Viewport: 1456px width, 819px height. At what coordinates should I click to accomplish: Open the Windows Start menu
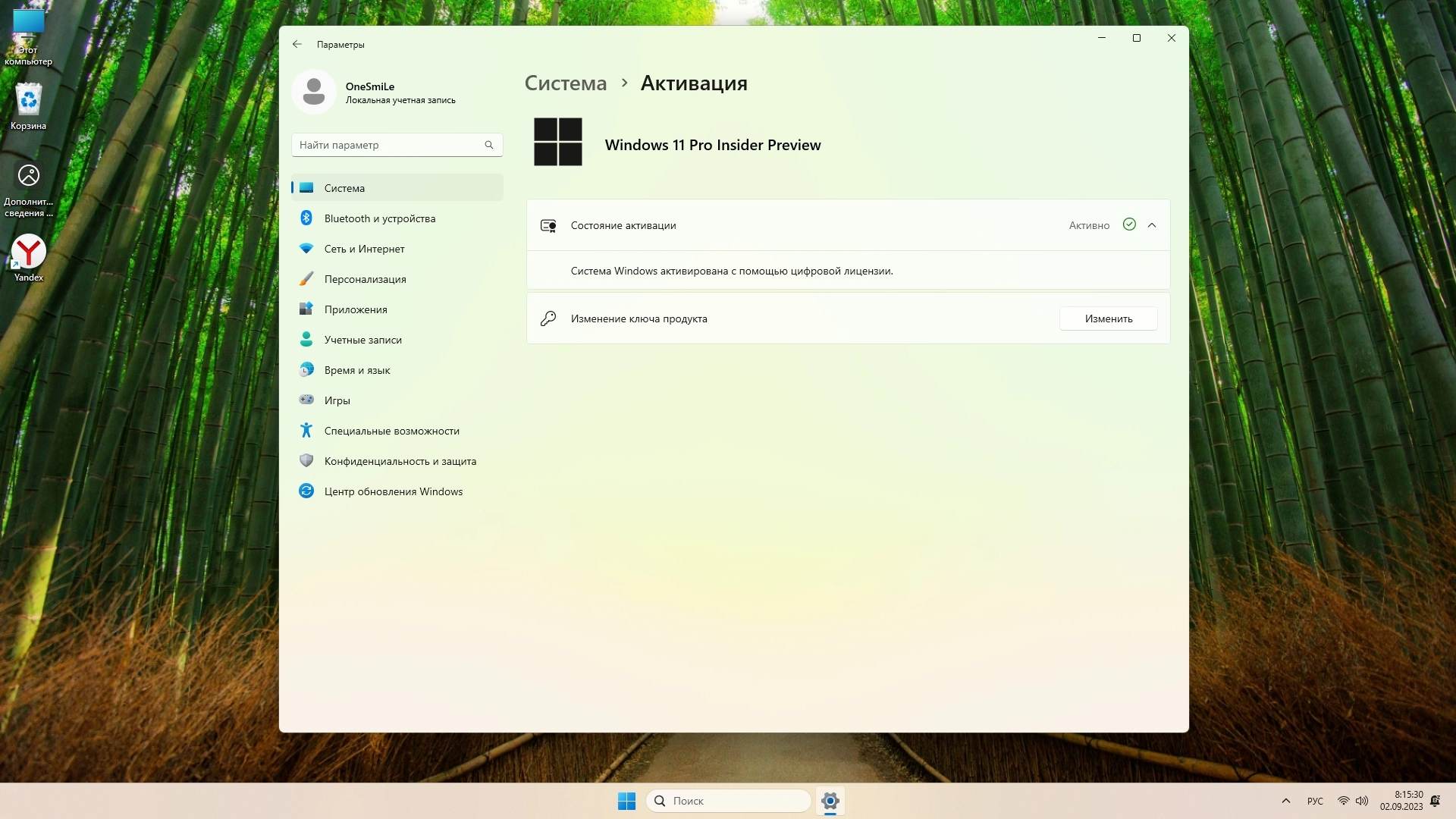[x=626, y=801]
